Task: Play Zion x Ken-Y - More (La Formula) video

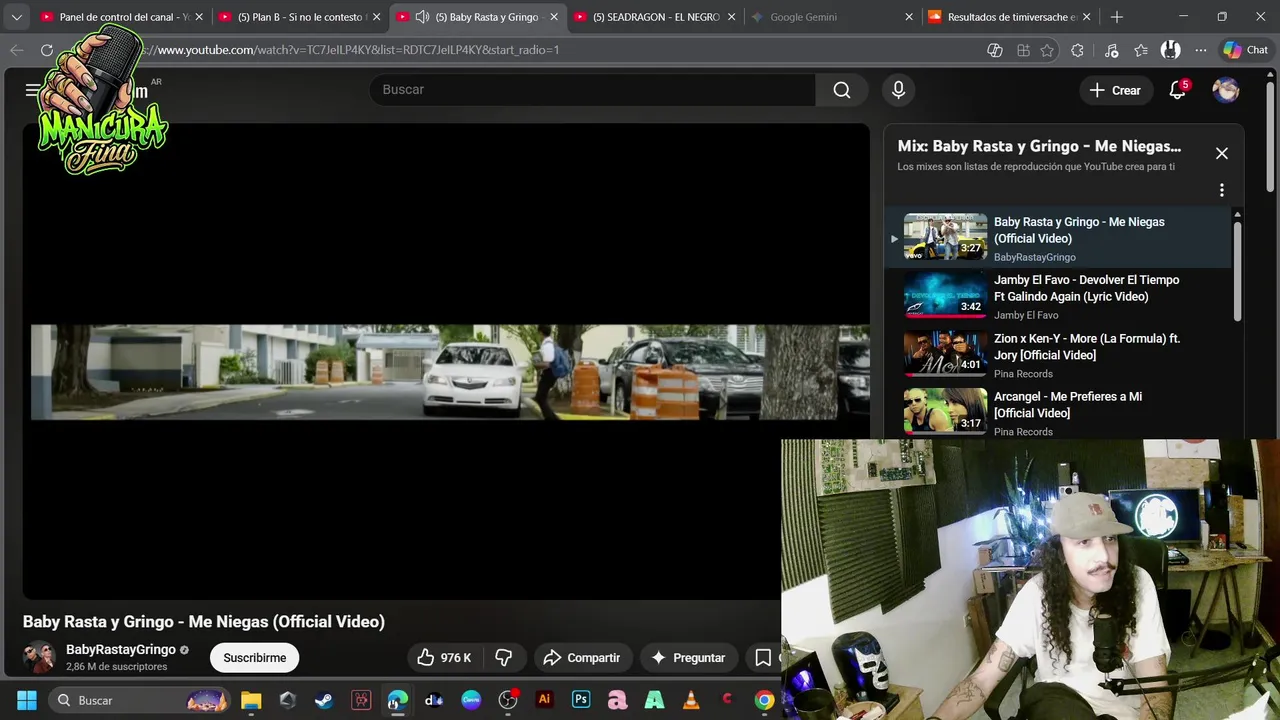Action: point(1058,355)
